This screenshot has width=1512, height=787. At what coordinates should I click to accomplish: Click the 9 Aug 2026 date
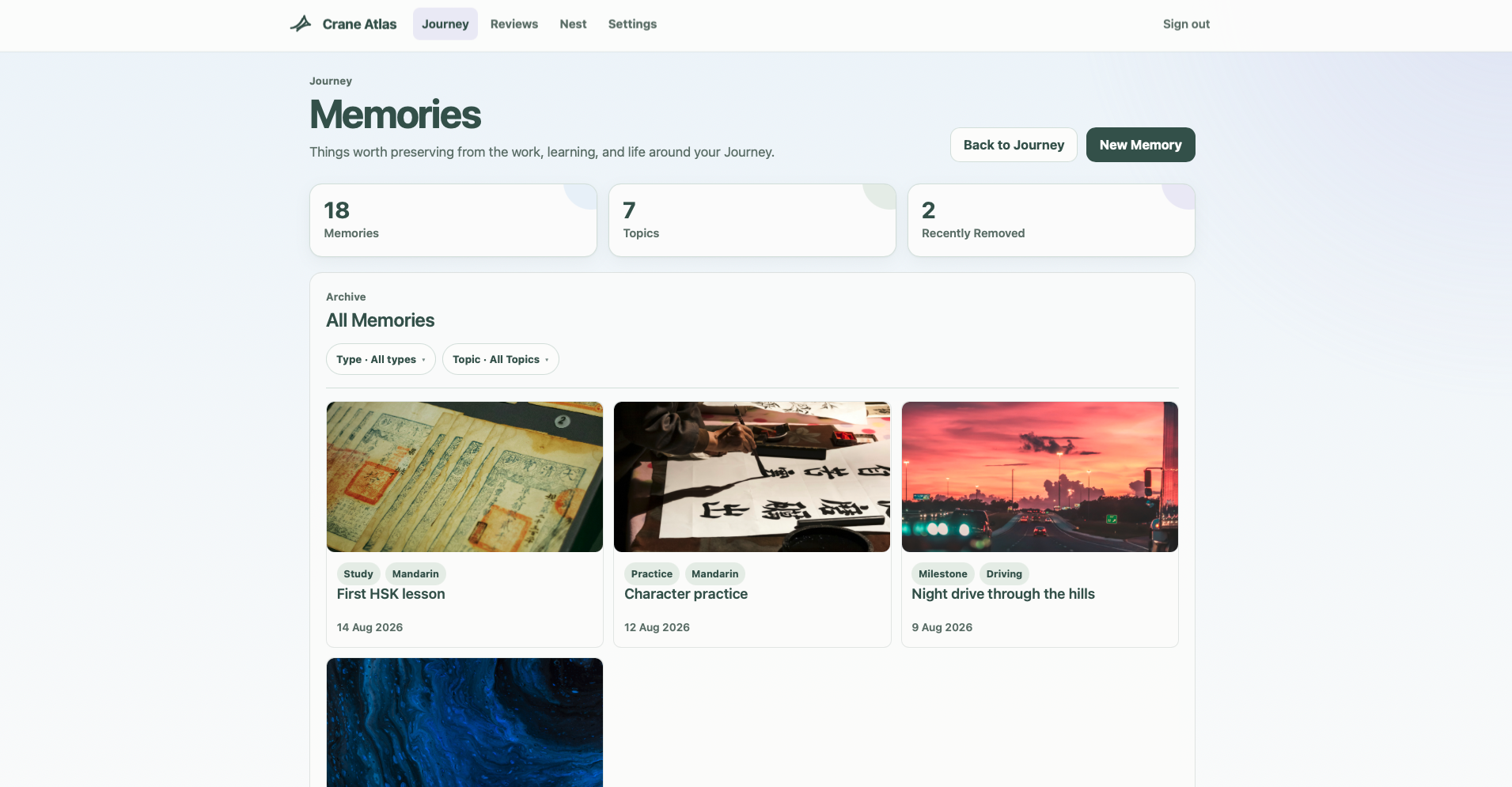tap(942, 627)
